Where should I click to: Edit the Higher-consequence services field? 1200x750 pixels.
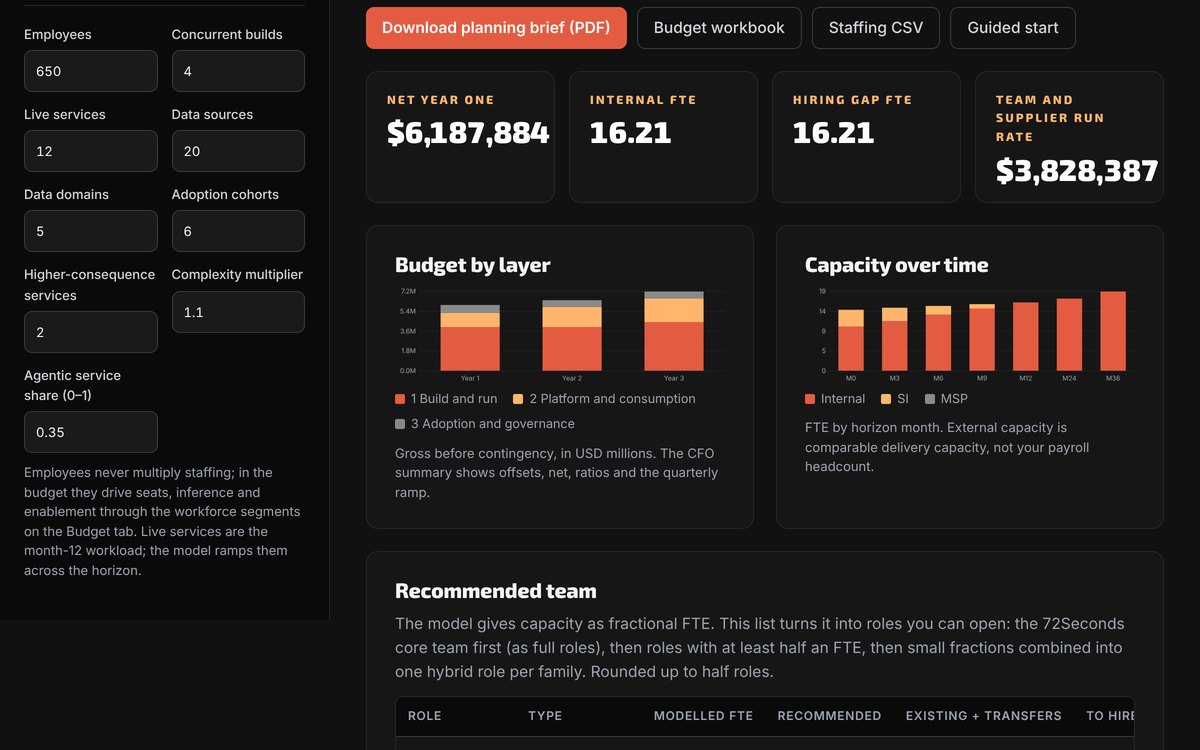[x=91, y=332]
